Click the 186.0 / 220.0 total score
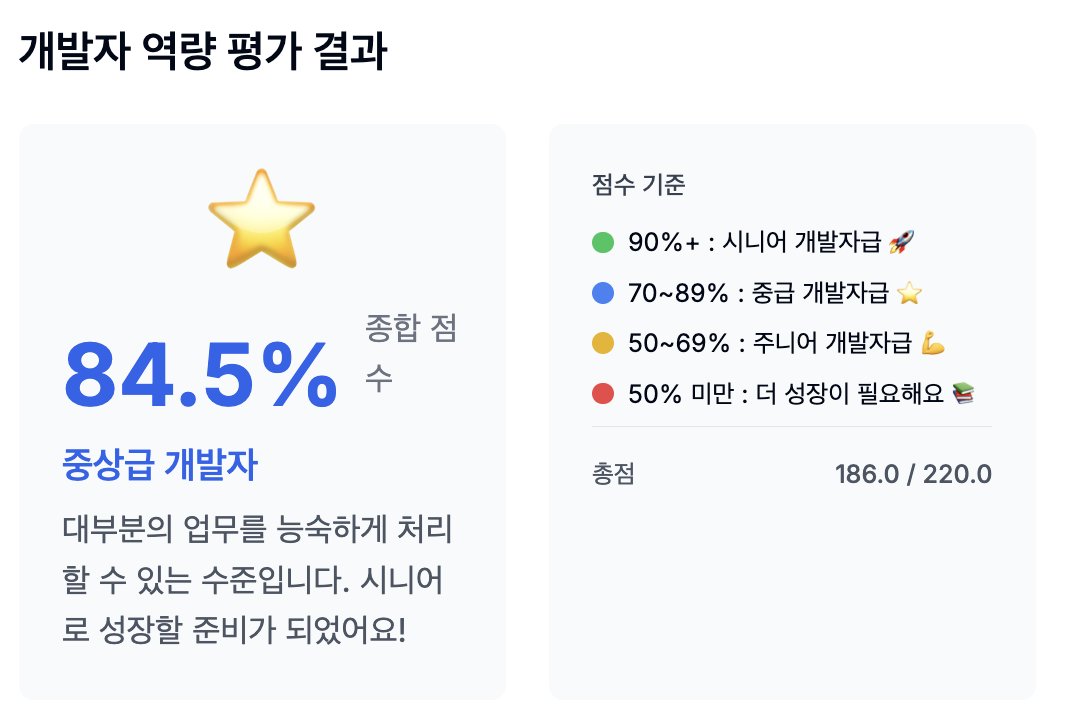This screenshot has height=726, width=1066. [x=913, y=474]
